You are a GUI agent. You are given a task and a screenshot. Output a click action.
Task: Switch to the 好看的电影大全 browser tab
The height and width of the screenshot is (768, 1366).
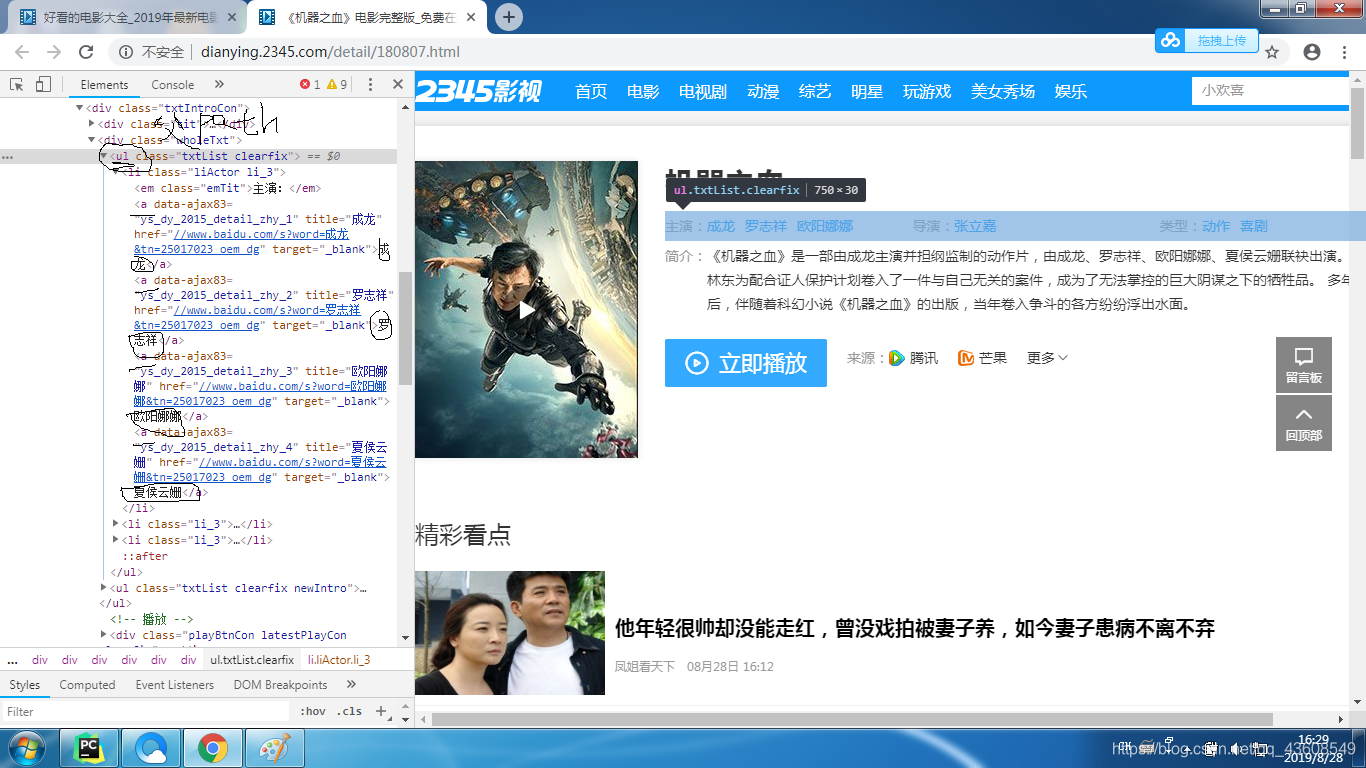[x=128, y=17]
